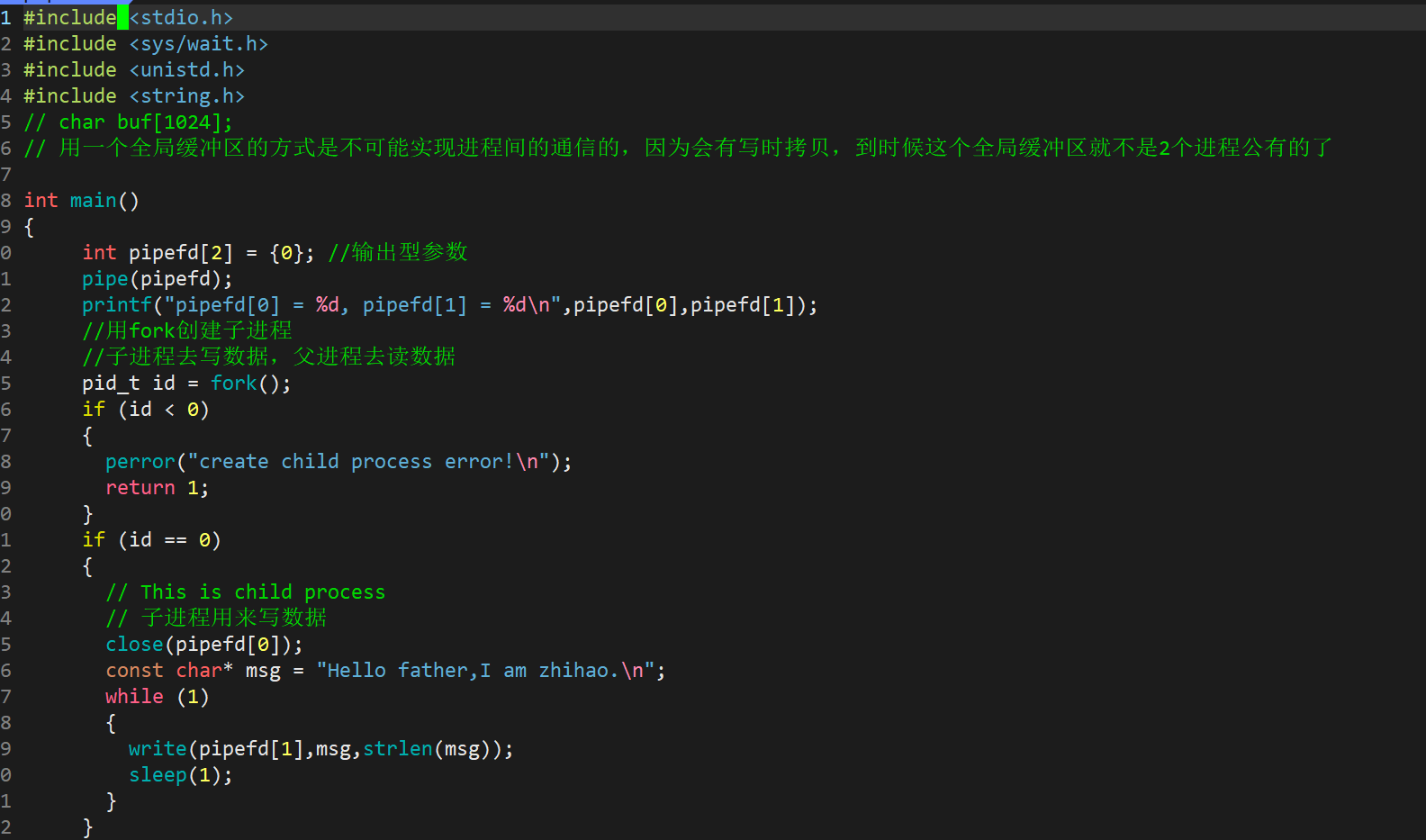The width and height of the screenshot is (1426, 840).
Task: Click the '<string.h>' include text
Action: point(186,96)
